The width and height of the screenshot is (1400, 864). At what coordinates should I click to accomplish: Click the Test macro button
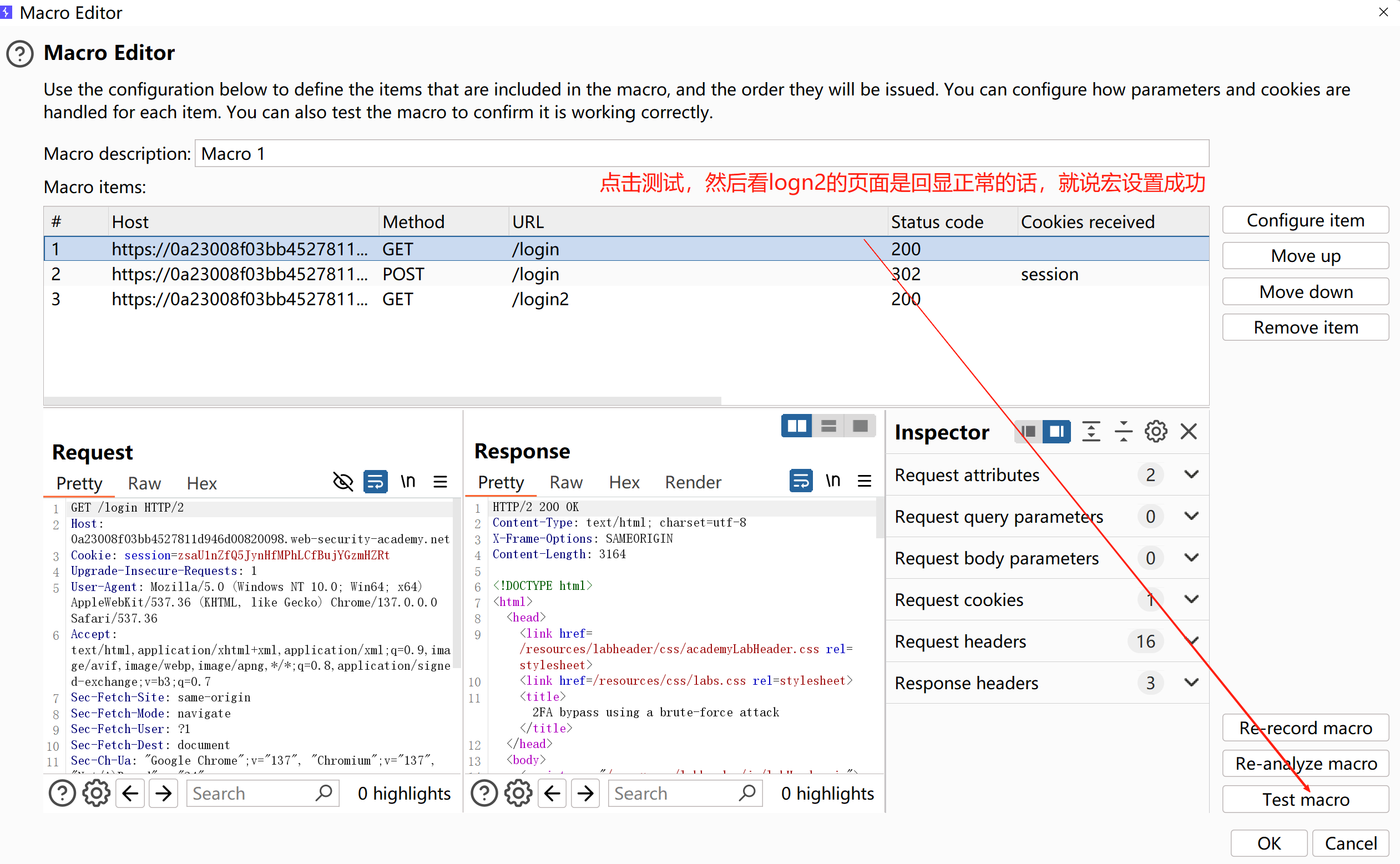[x=1305, y=799]
